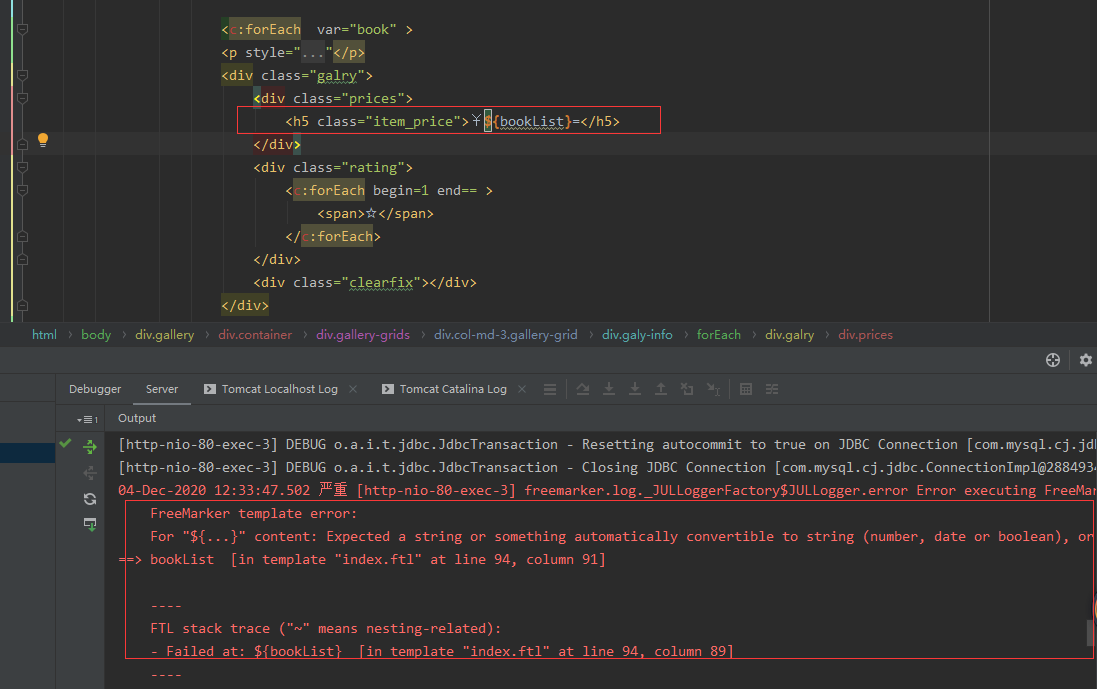This screenshot has height=689, width=1097.
Task: Close the Tomcat Catalina Log tab
Action: coord(522,389)
